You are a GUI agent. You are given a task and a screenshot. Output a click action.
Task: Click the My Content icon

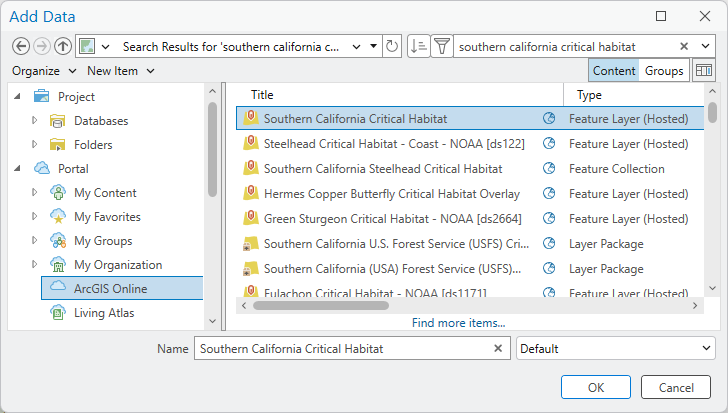[58, 193]
